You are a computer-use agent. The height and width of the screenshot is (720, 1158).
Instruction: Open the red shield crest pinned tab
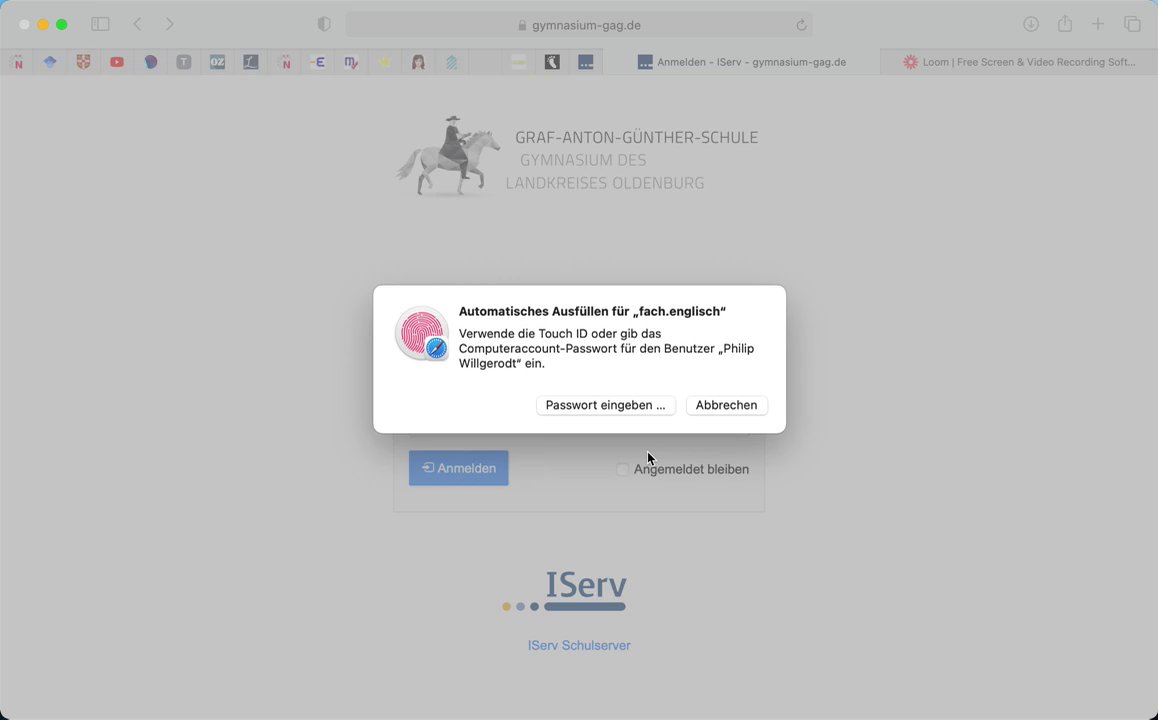[83, 62]
